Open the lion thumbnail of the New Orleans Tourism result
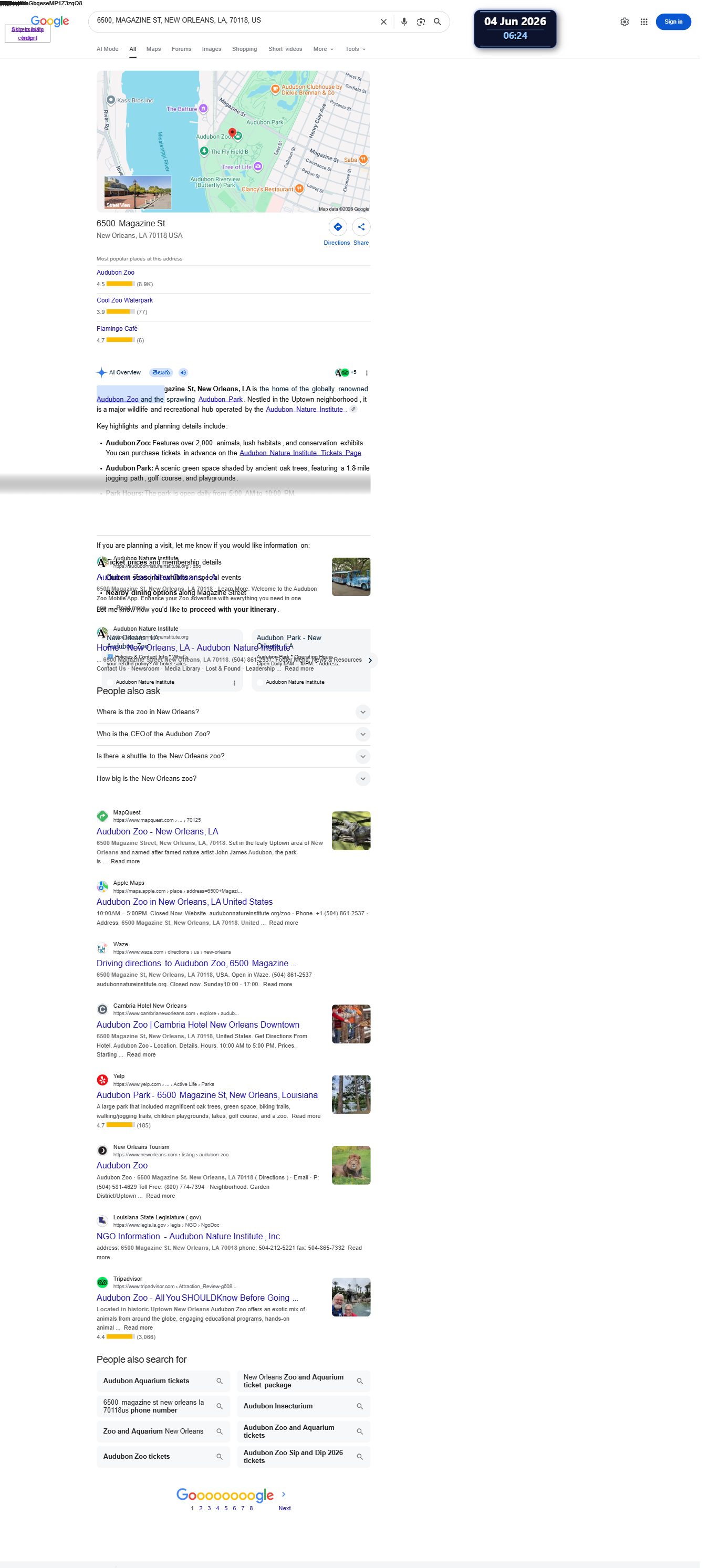 pyautogui.click(x=355, y=1179)
